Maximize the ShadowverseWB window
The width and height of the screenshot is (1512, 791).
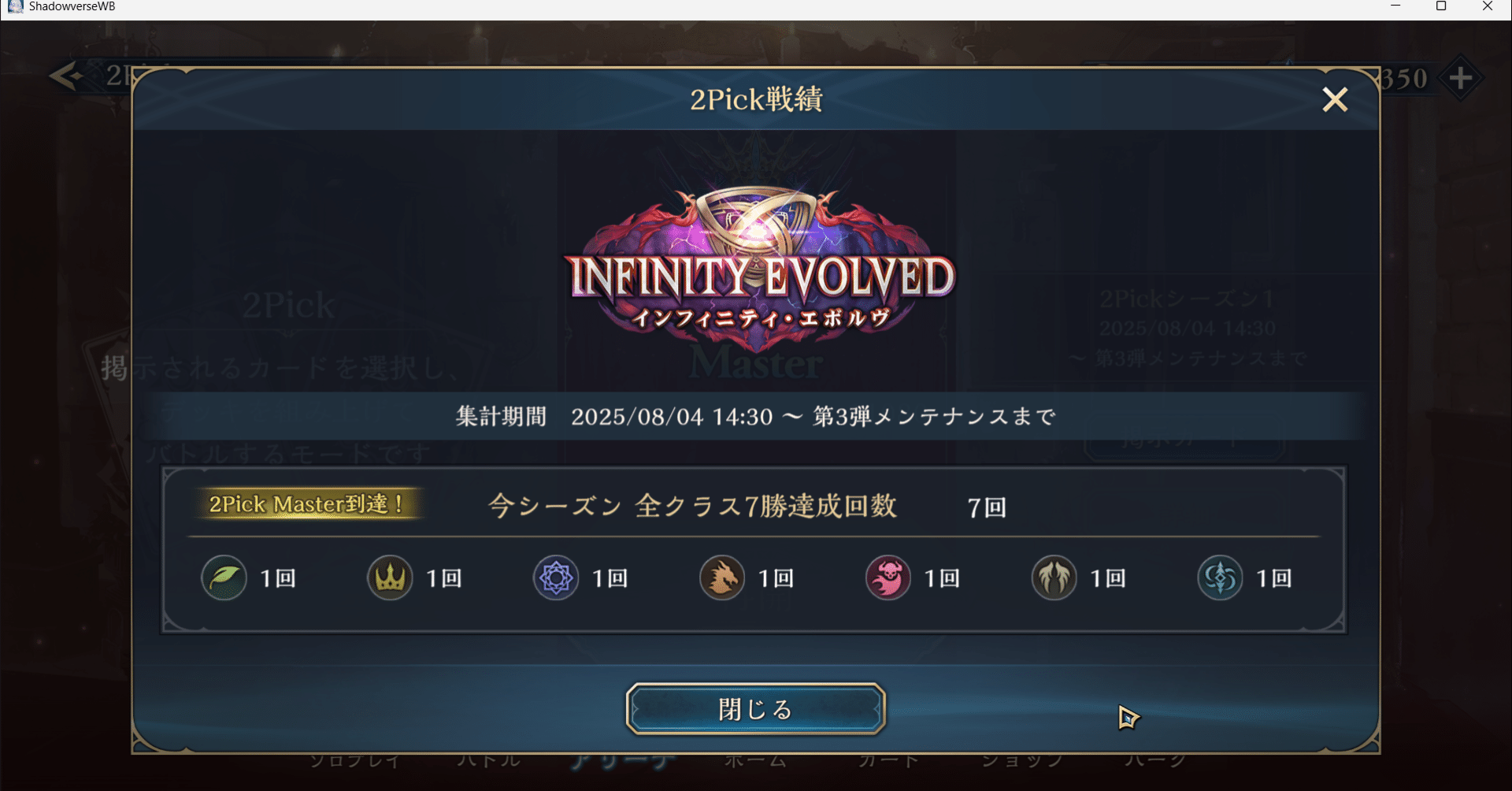point(1441,6)
